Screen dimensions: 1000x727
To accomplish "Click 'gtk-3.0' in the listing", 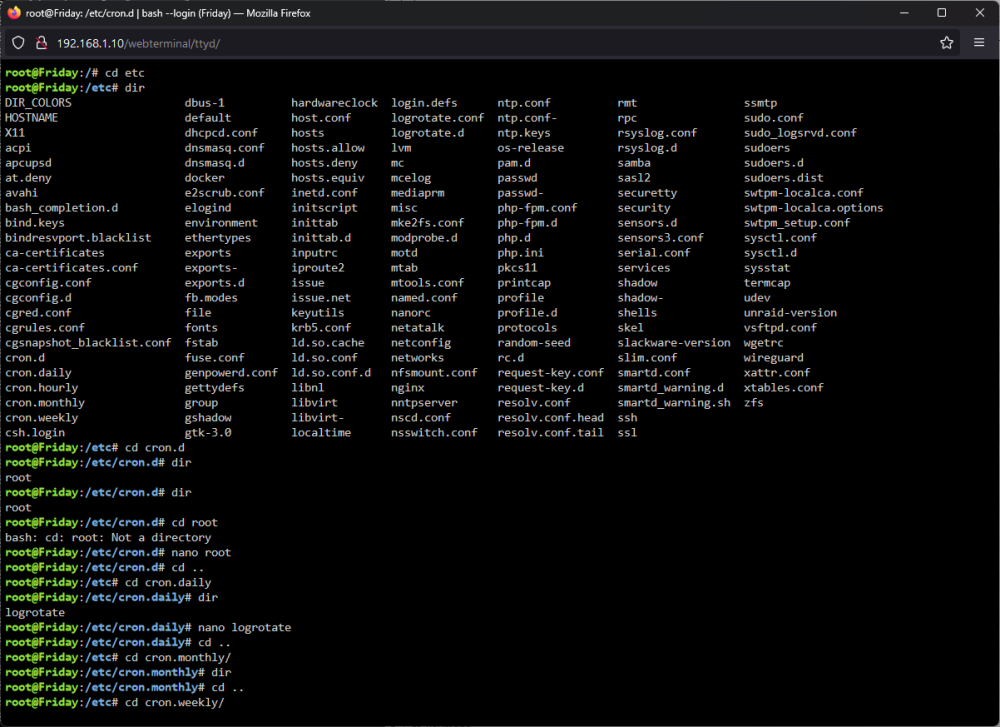I will [208, 432].
